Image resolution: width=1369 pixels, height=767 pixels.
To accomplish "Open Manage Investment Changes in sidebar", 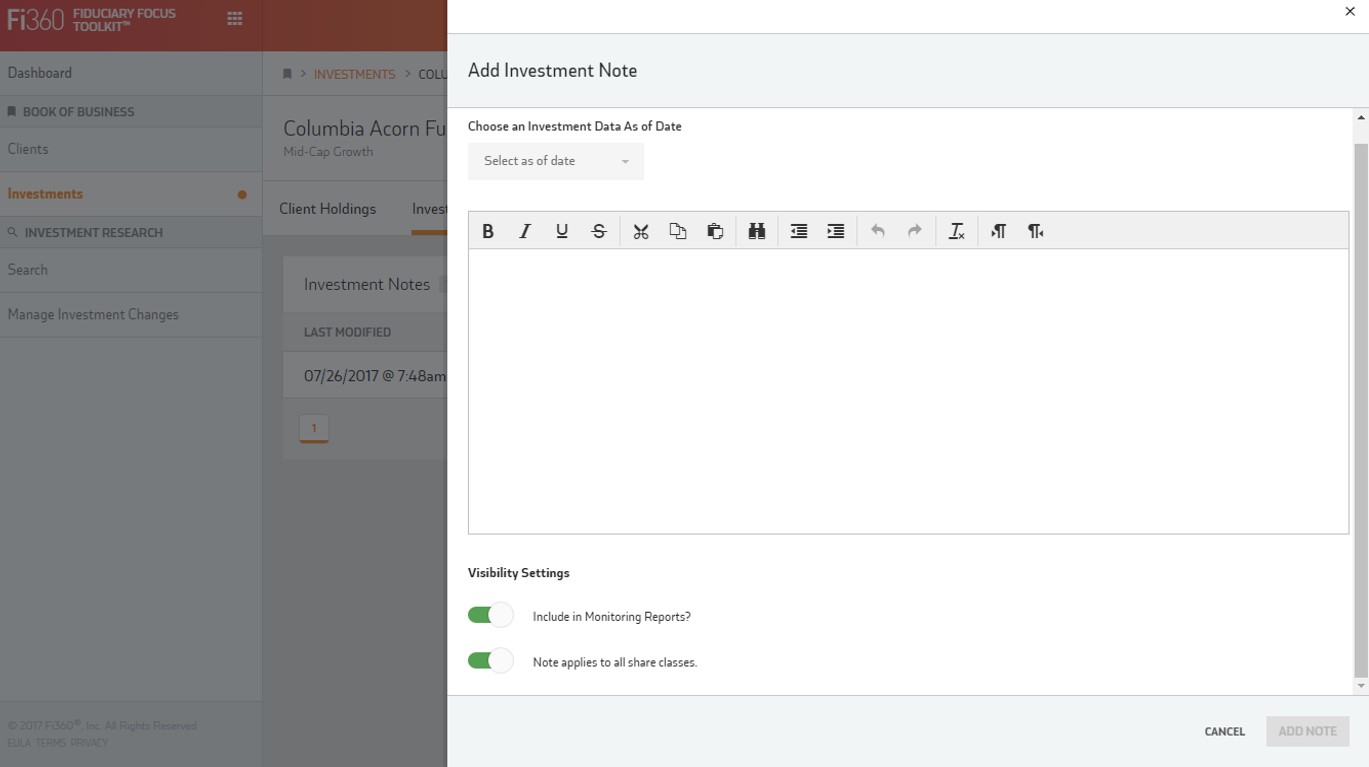I will point(93,314).
